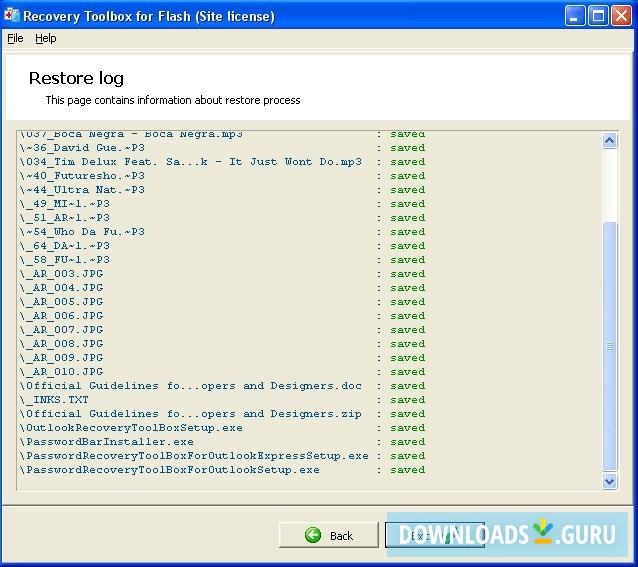Screen dimensions: 638x567
Task: Select the 034_Tim Delux Feat mp3 line
Action: [223, 162]
